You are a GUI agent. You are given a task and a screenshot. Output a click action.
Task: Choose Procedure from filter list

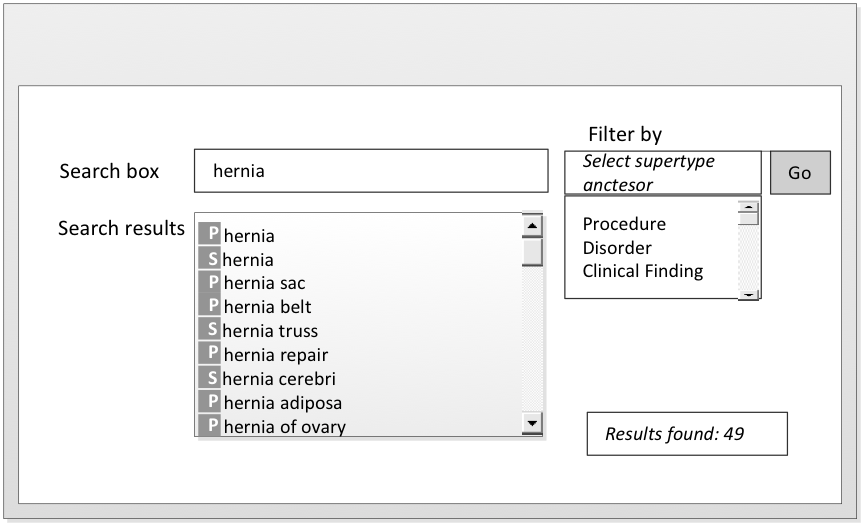[624, 223]
